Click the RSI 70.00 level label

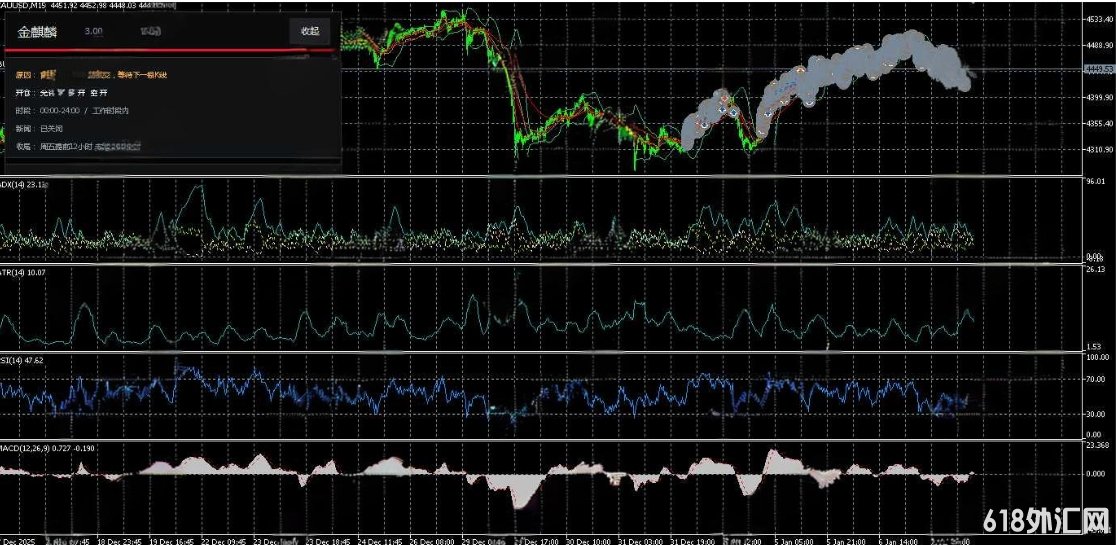[x=1096, y=380]
